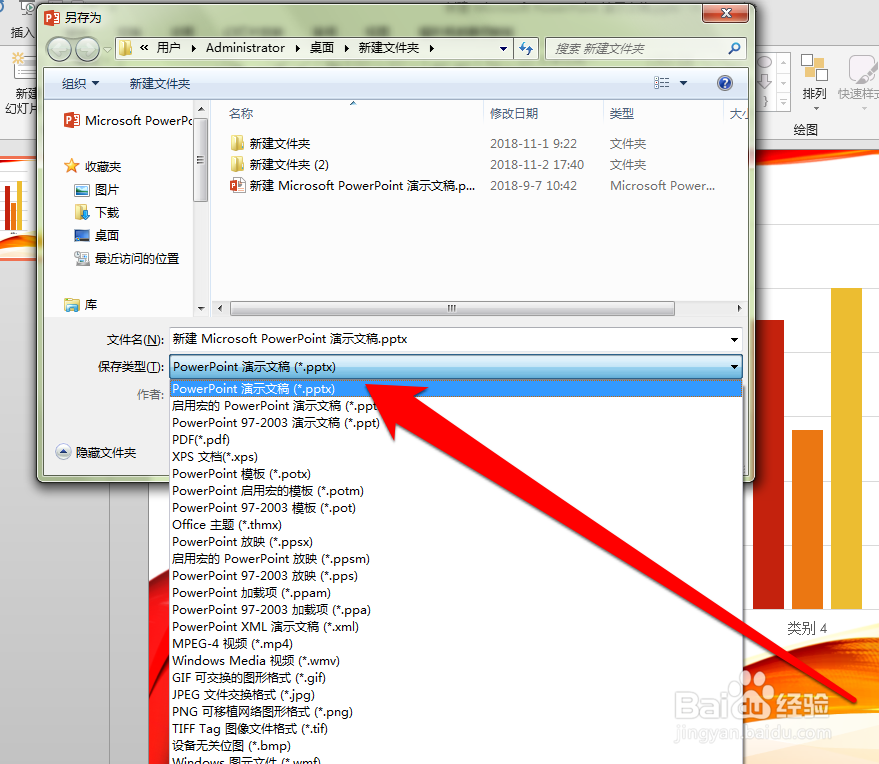Choose TIFF Tag 图像文件格式 (*.tif)
Viewport: 879px width, 764px height.
coord(456,729)
